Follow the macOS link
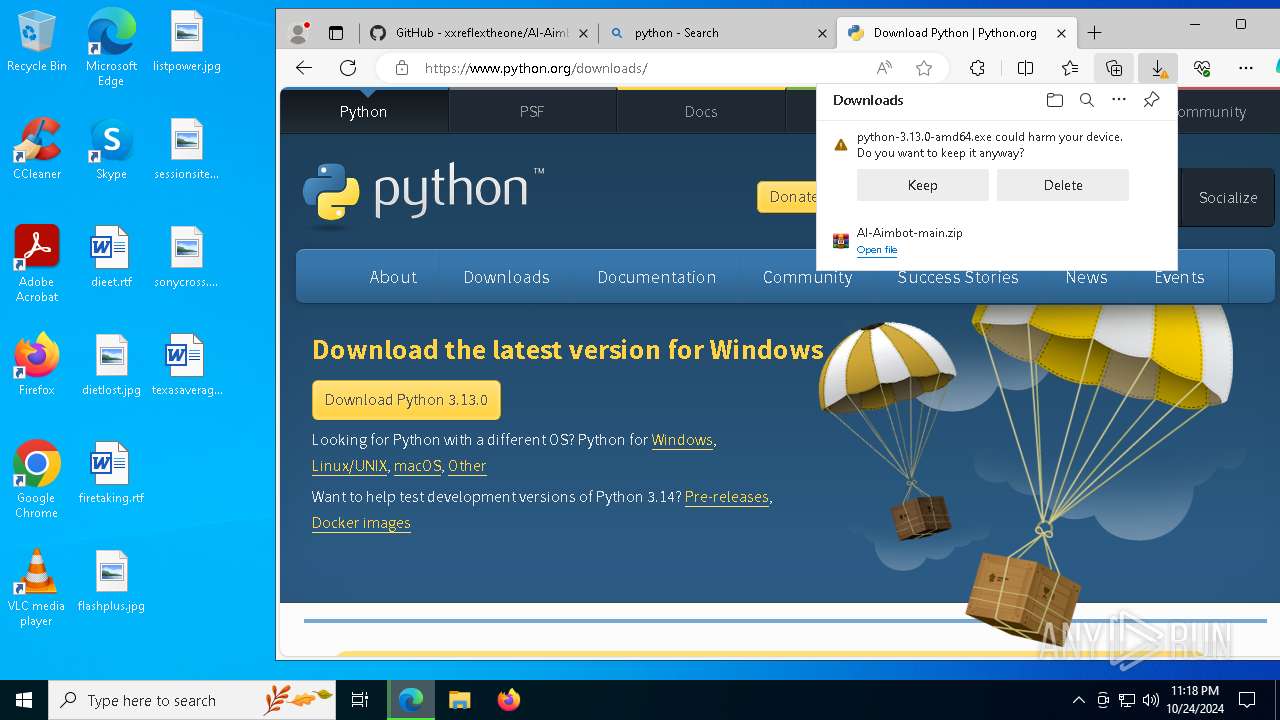 pyautogui.click(x=418, y=466)
